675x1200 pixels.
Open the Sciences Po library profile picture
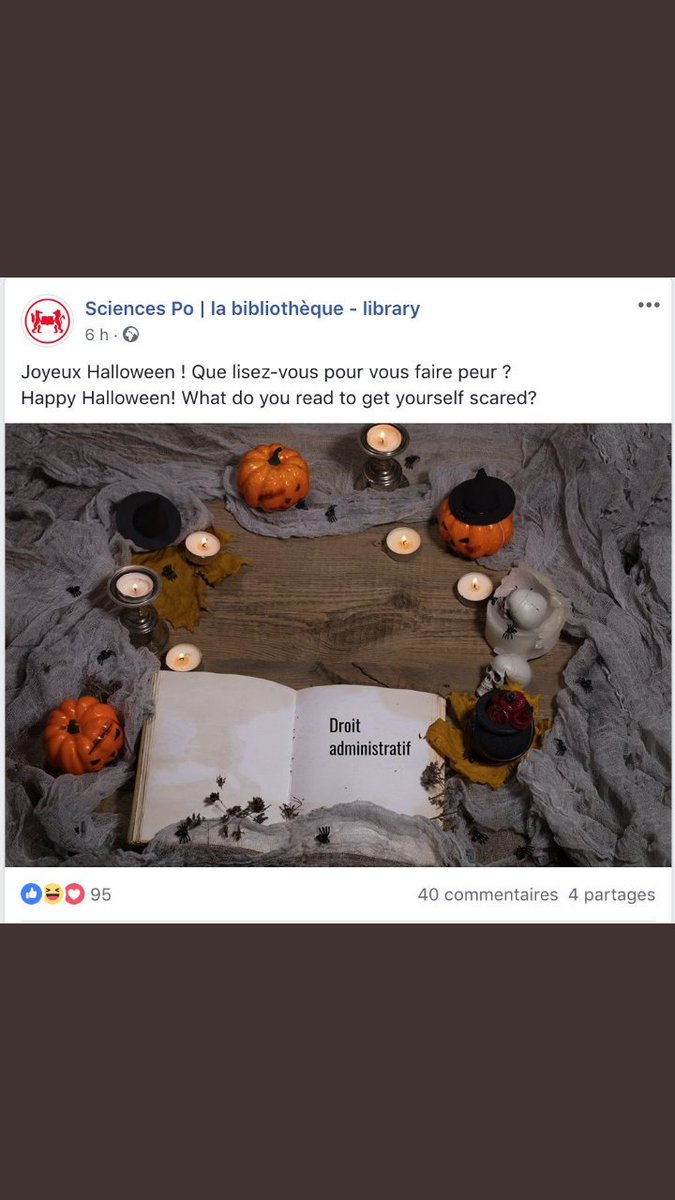[x=47, y=321]
